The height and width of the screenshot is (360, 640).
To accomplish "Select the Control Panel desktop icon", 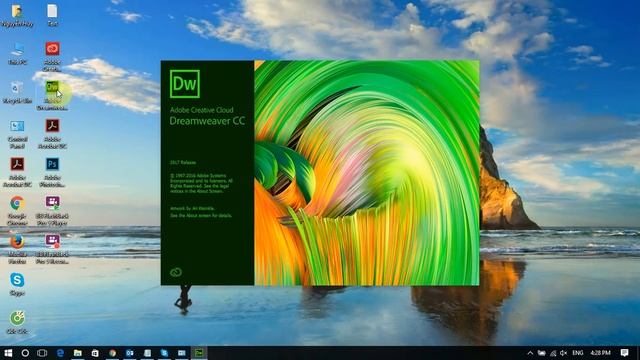I will click(17, 134).
